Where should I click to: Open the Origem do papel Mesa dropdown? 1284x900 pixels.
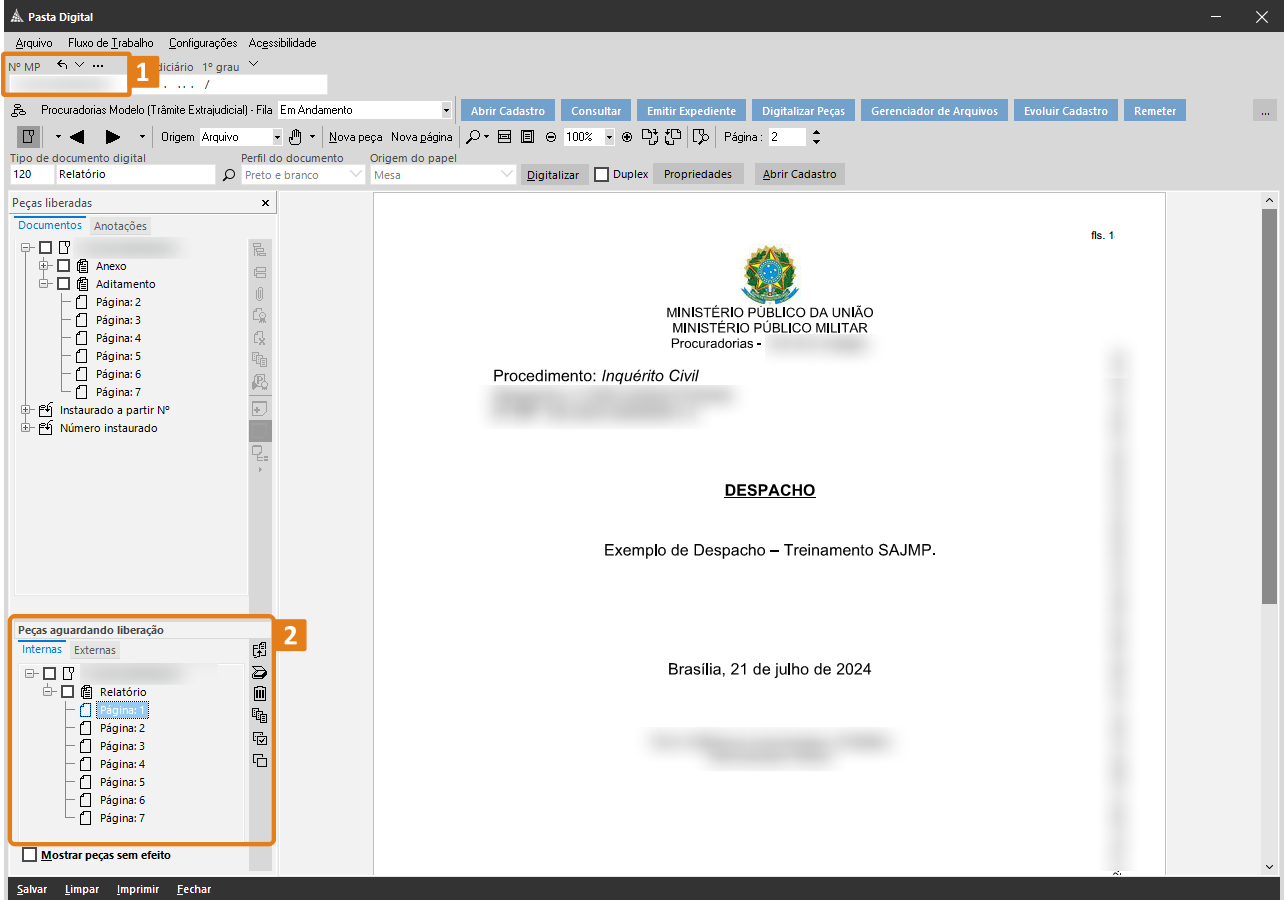(507, 175)
